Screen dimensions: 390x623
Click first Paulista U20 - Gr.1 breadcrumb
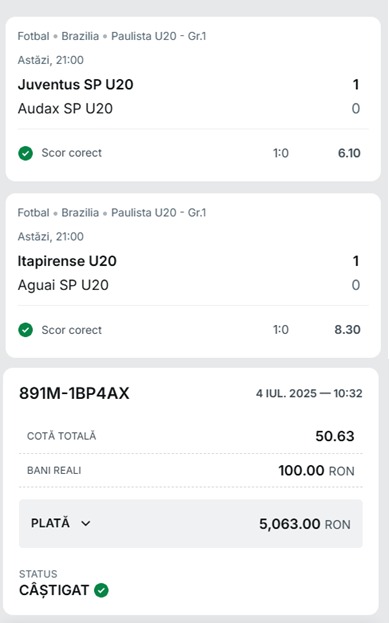(158, 36)
